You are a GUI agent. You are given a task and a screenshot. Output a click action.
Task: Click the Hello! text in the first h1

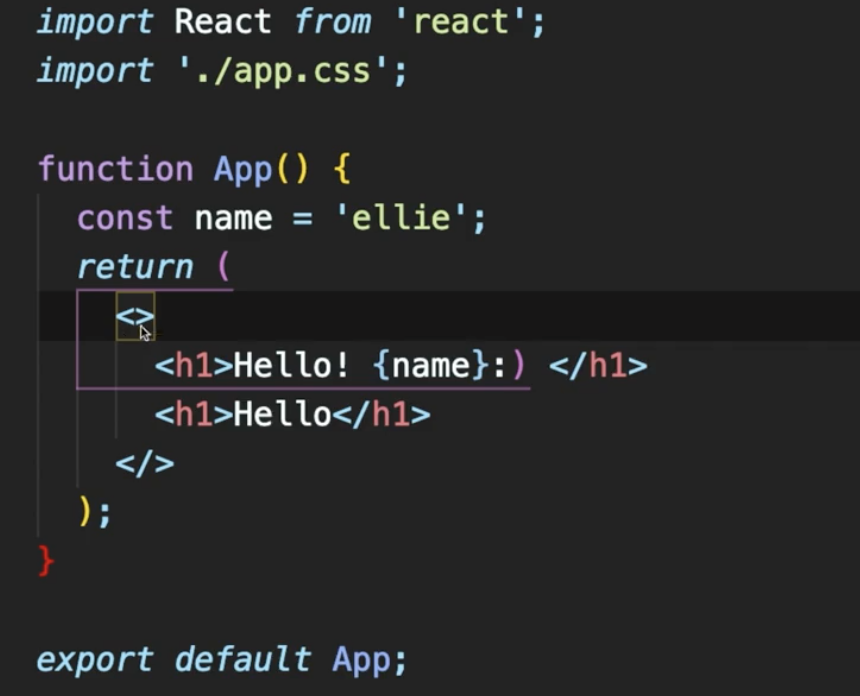291,365
